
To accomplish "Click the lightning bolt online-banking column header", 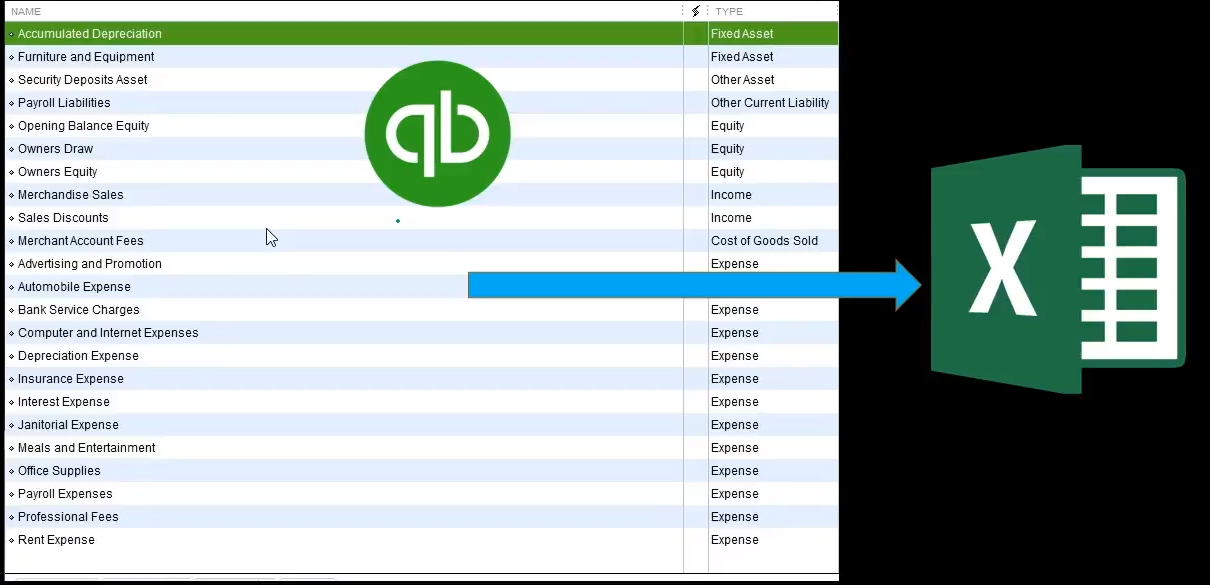I will 696,11.
